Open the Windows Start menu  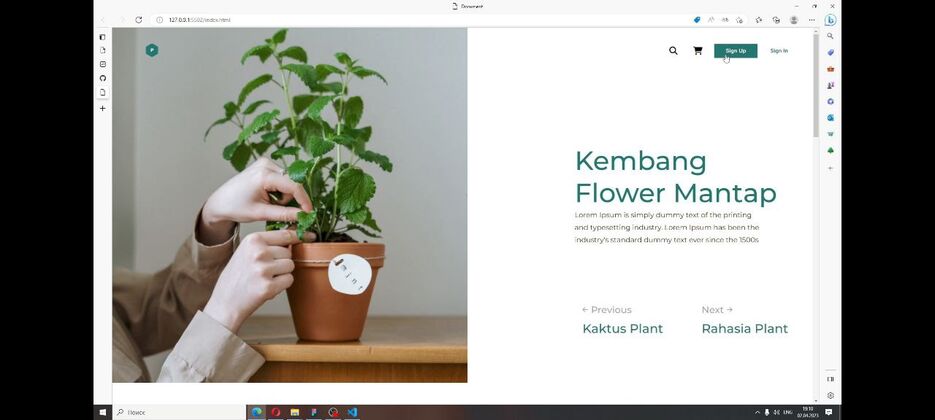click(x=103, y=412)
